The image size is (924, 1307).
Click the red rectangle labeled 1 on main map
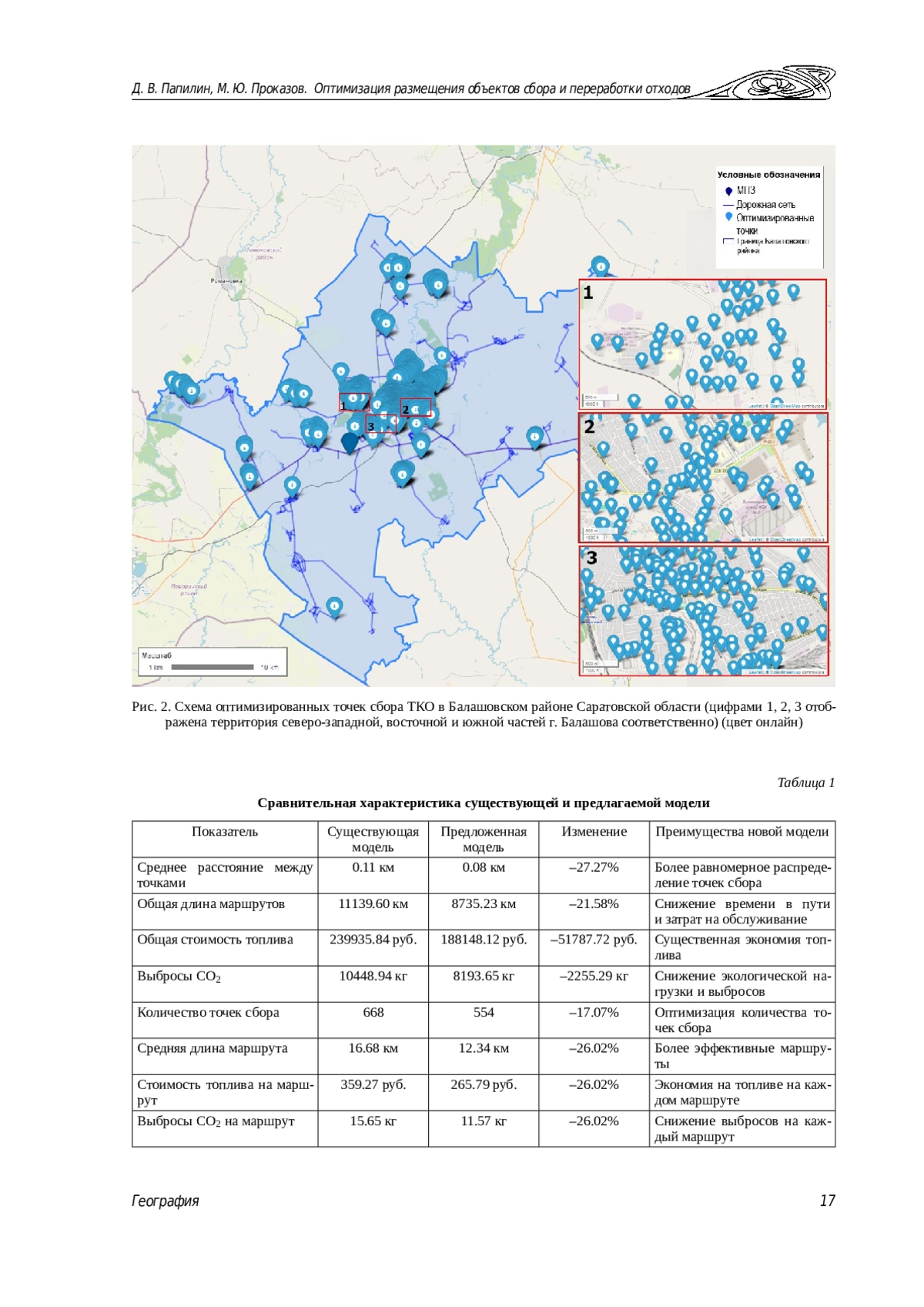[x=354, y=402]
